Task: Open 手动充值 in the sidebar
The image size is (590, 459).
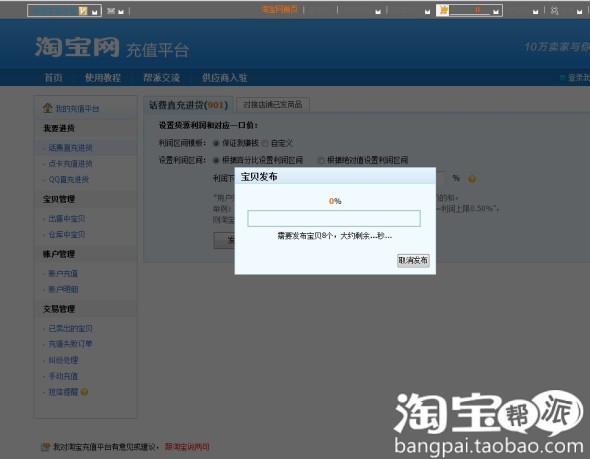Action: (63, 376)
